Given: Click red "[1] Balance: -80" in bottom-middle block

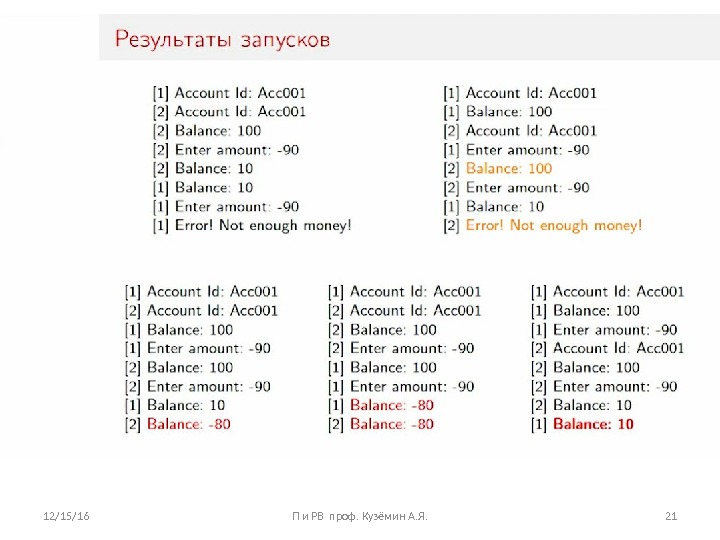Looking at the screenshot, I should (381, 405).
